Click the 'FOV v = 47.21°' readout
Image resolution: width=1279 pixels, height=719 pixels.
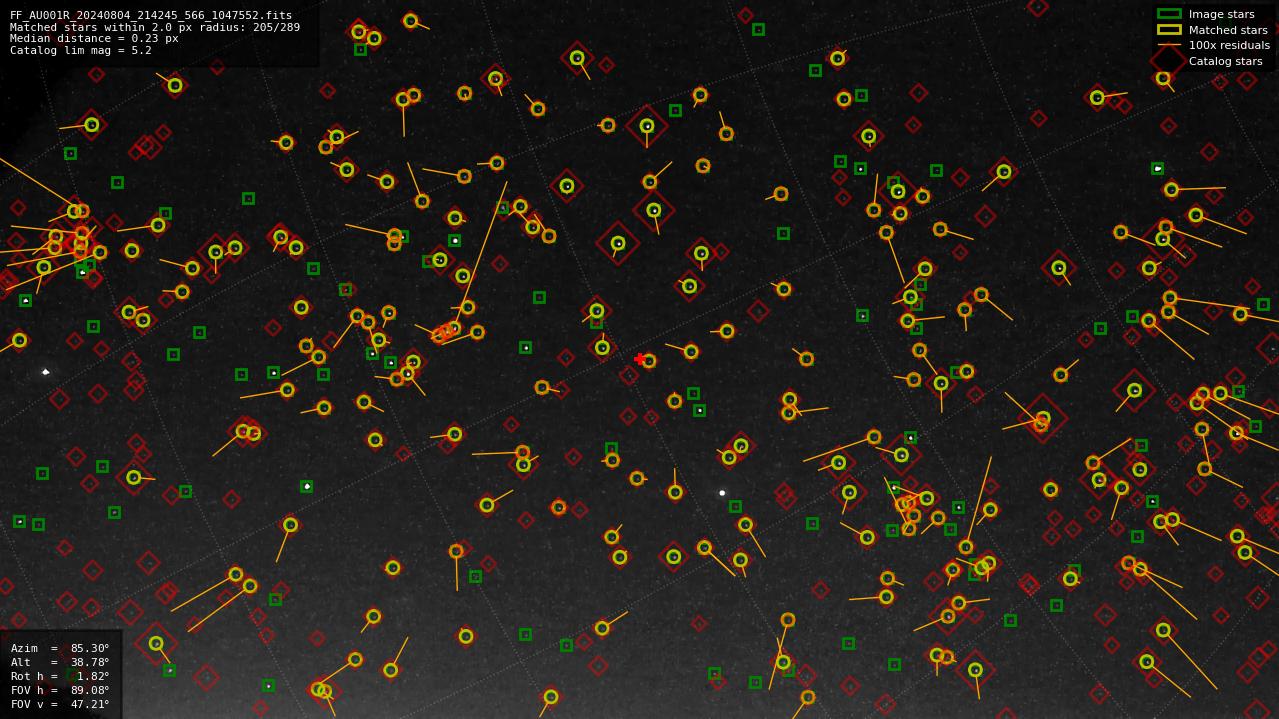point(60,704)
